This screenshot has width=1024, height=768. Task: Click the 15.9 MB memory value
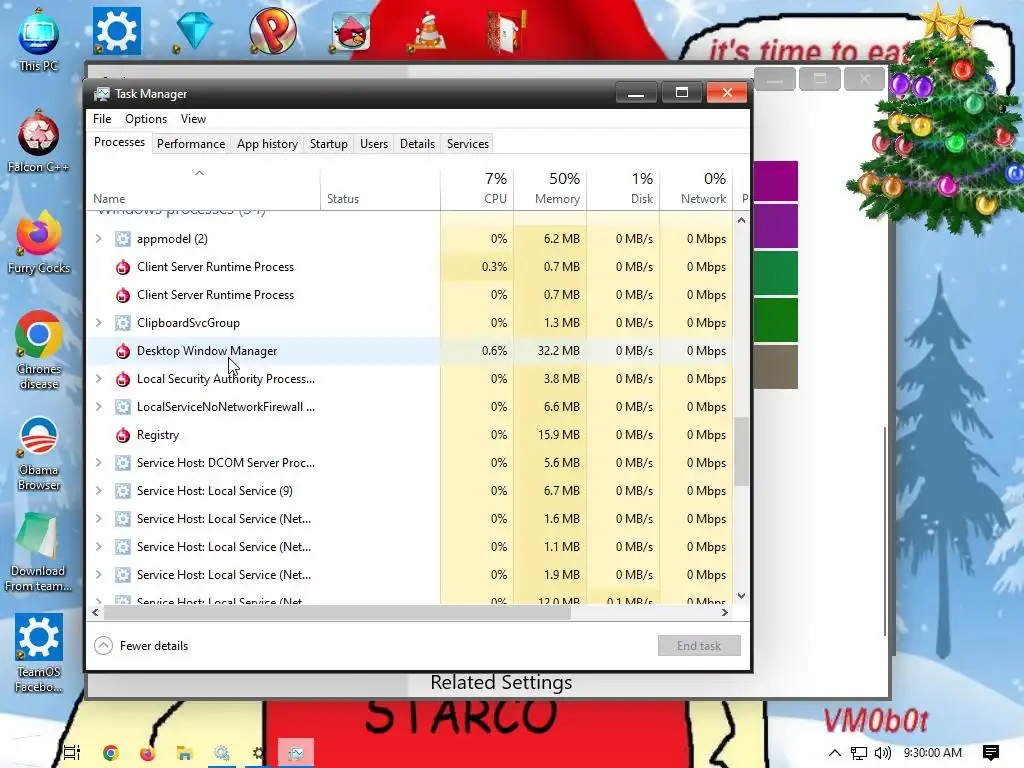[x=558, y=435]
